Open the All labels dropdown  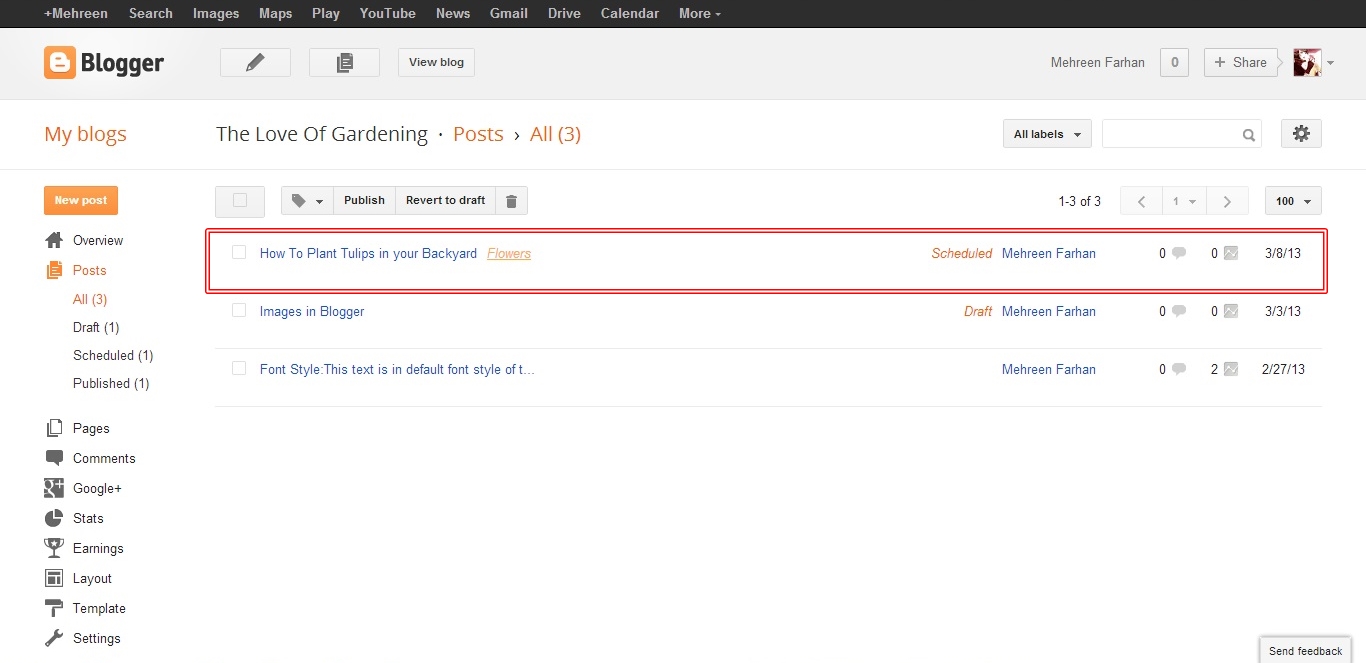click(1047, 134)
